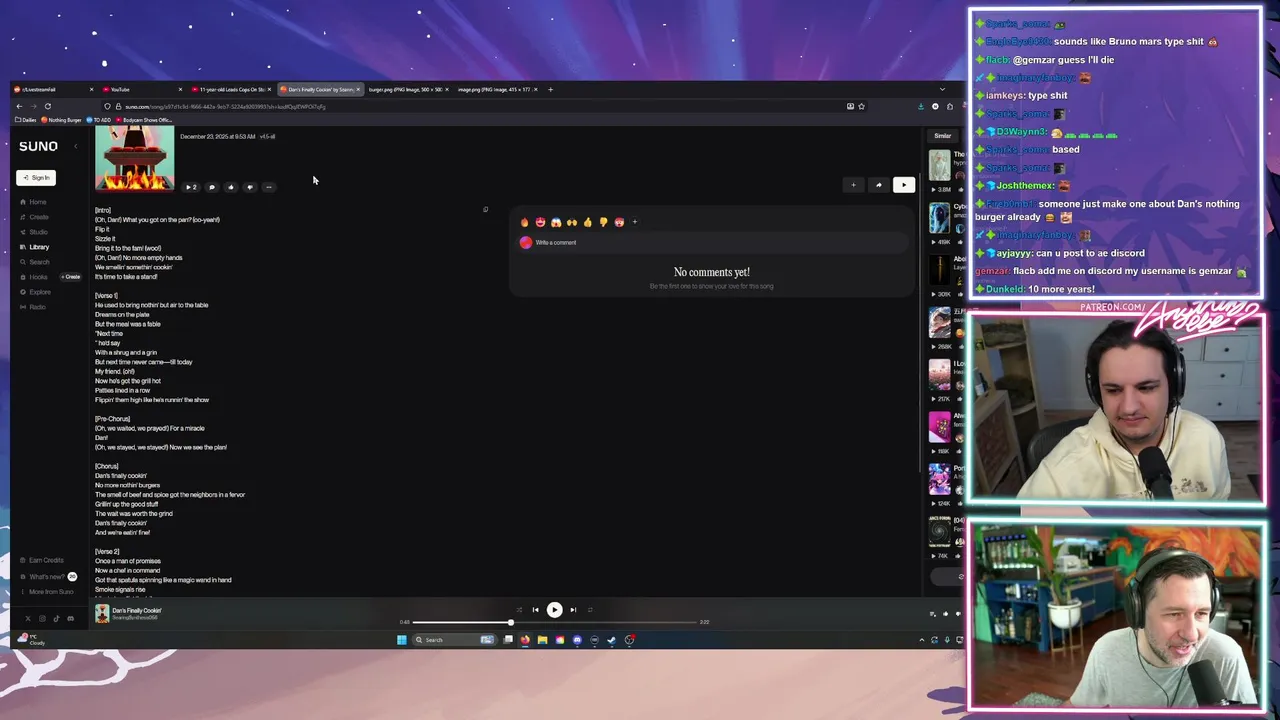1280x720 pixels.
Task: Skip to next track in player
Action: (x=573, y=610)
